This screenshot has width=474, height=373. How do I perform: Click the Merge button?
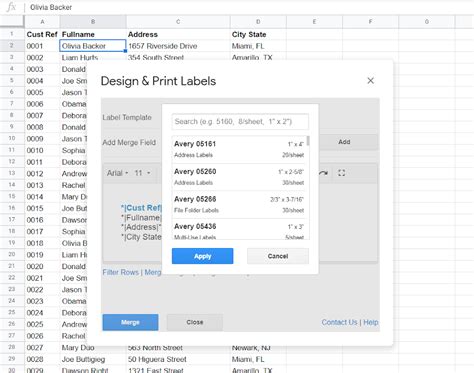coord(130,322)
